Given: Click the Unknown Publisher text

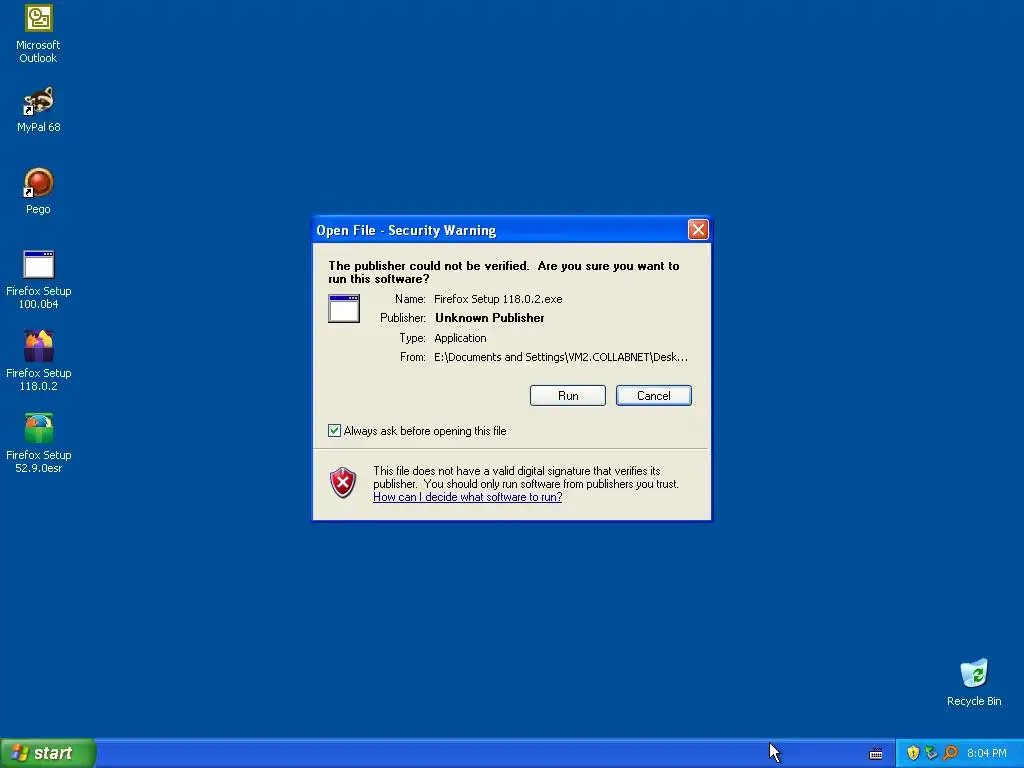Looking at the screenshot, I should pyautogui.click(x=490, y=318).
